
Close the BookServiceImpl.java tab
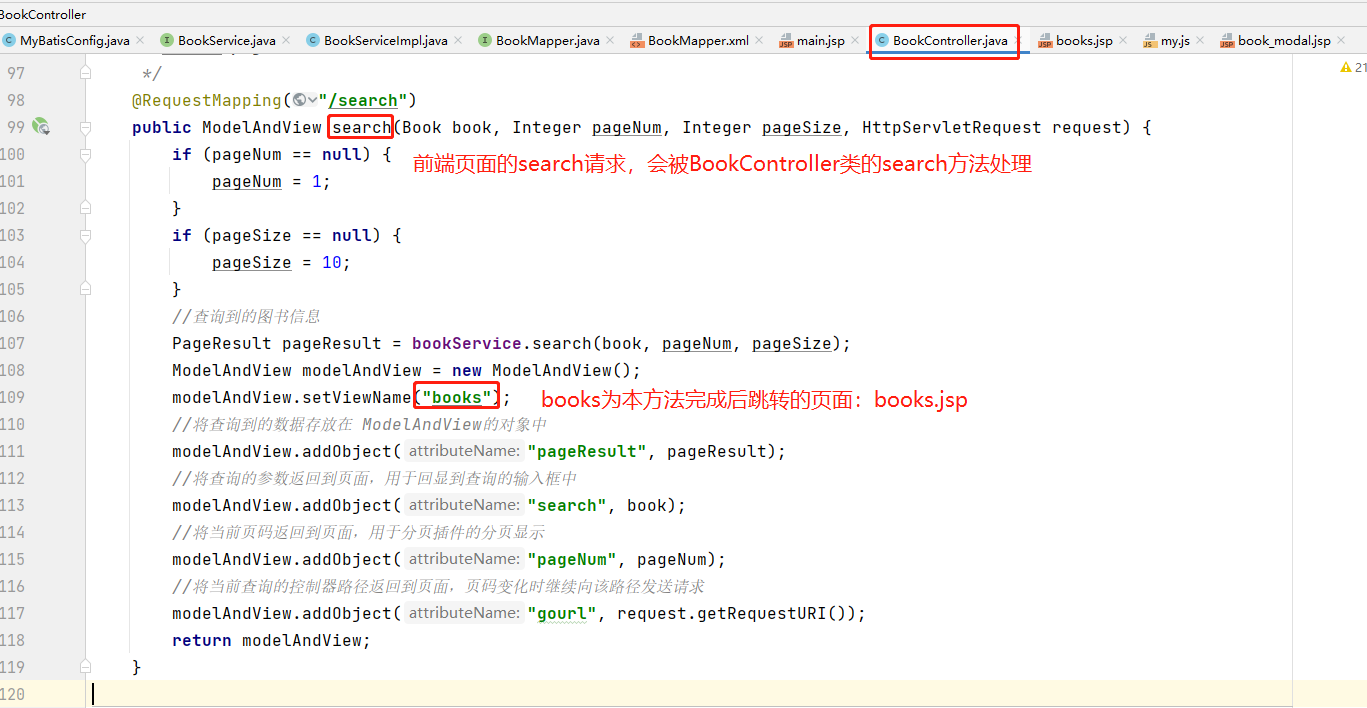(x=458, y=41)
